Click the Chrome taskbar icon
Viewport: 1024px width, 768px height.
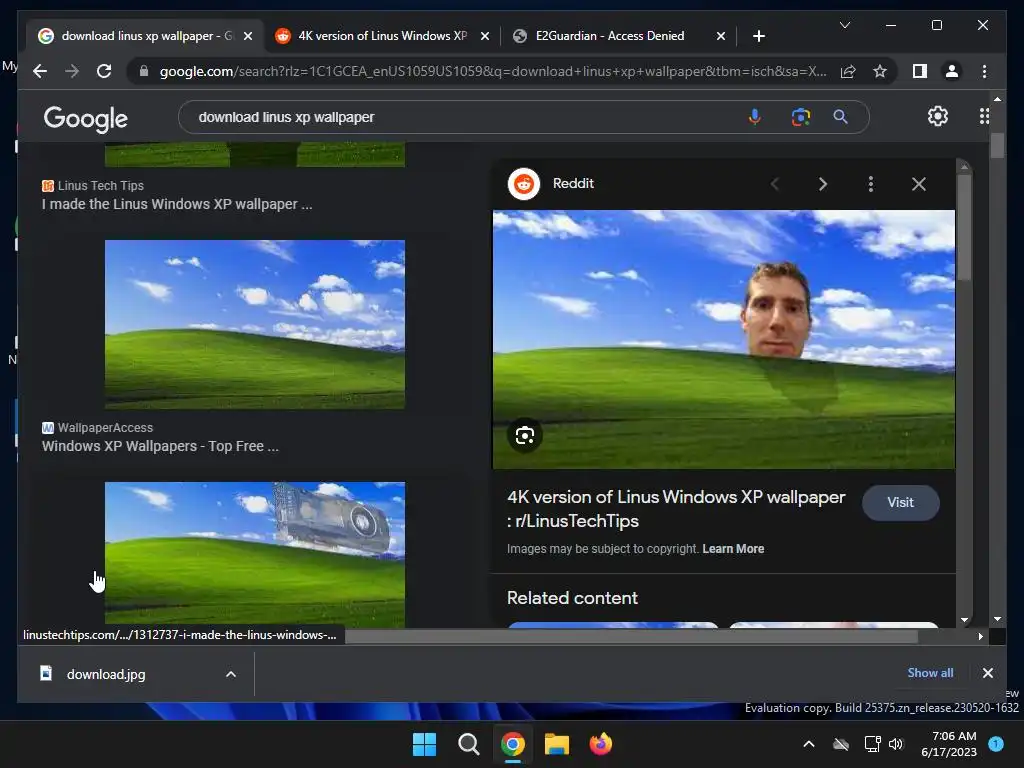pyautogui.click(x=513, y=744)
